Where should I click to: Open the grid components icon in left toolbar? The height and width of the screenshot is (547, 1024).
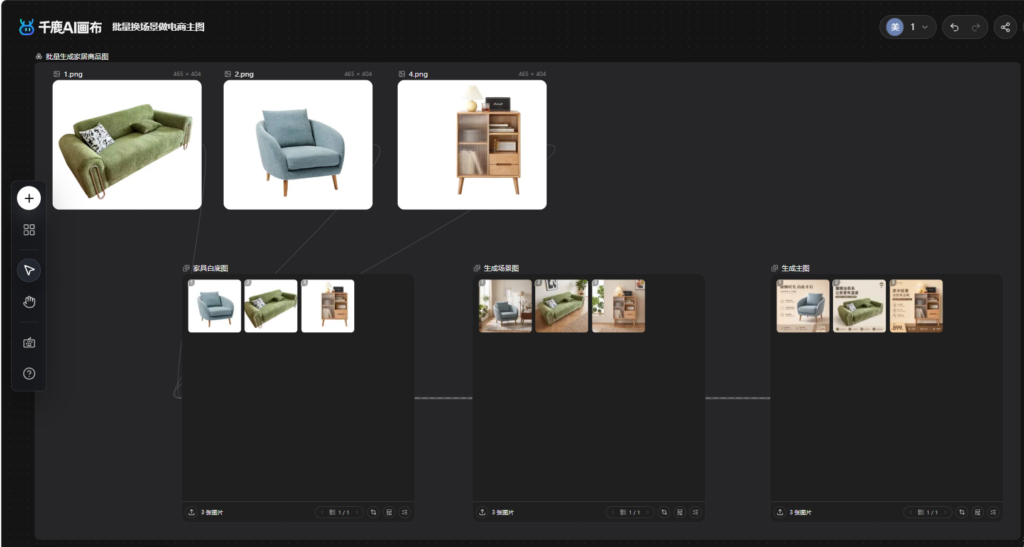coord(29,230)
